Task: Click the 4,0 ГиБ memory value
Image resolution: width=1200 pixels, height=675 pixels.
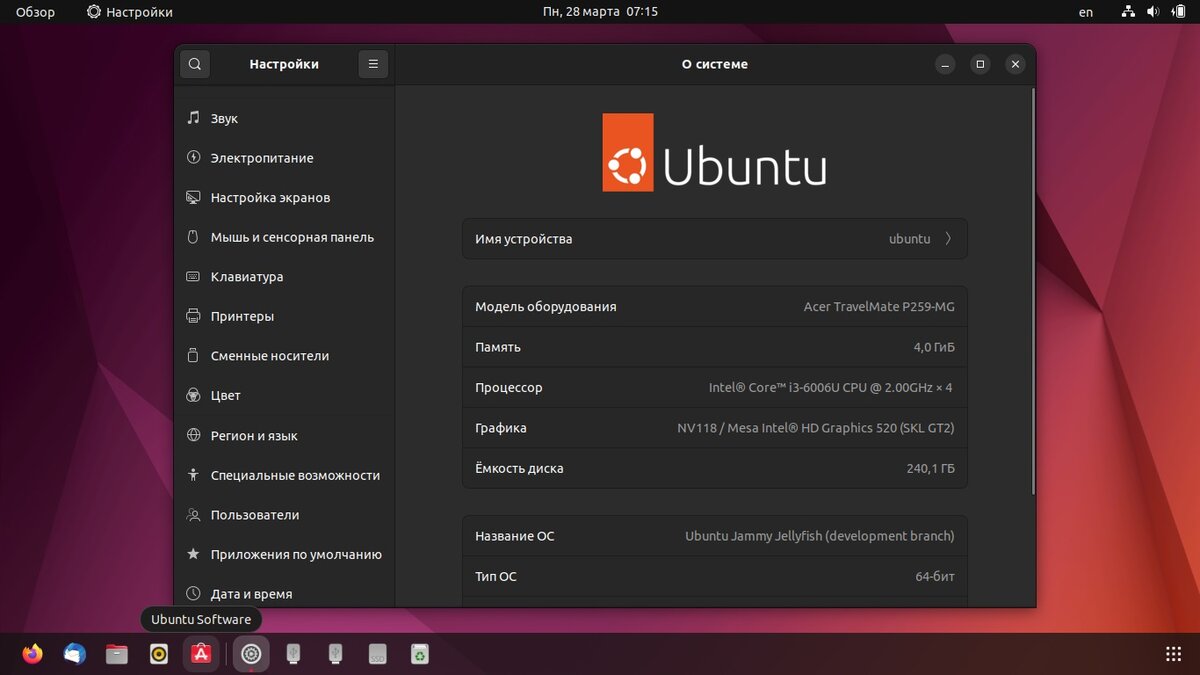Action: pyautogui.click(x=934, y=347)
